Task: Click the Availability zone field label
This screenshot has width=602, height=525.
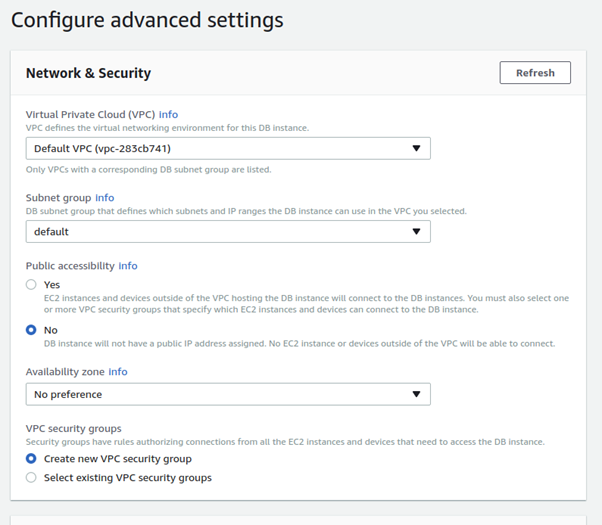Action: 65,371
